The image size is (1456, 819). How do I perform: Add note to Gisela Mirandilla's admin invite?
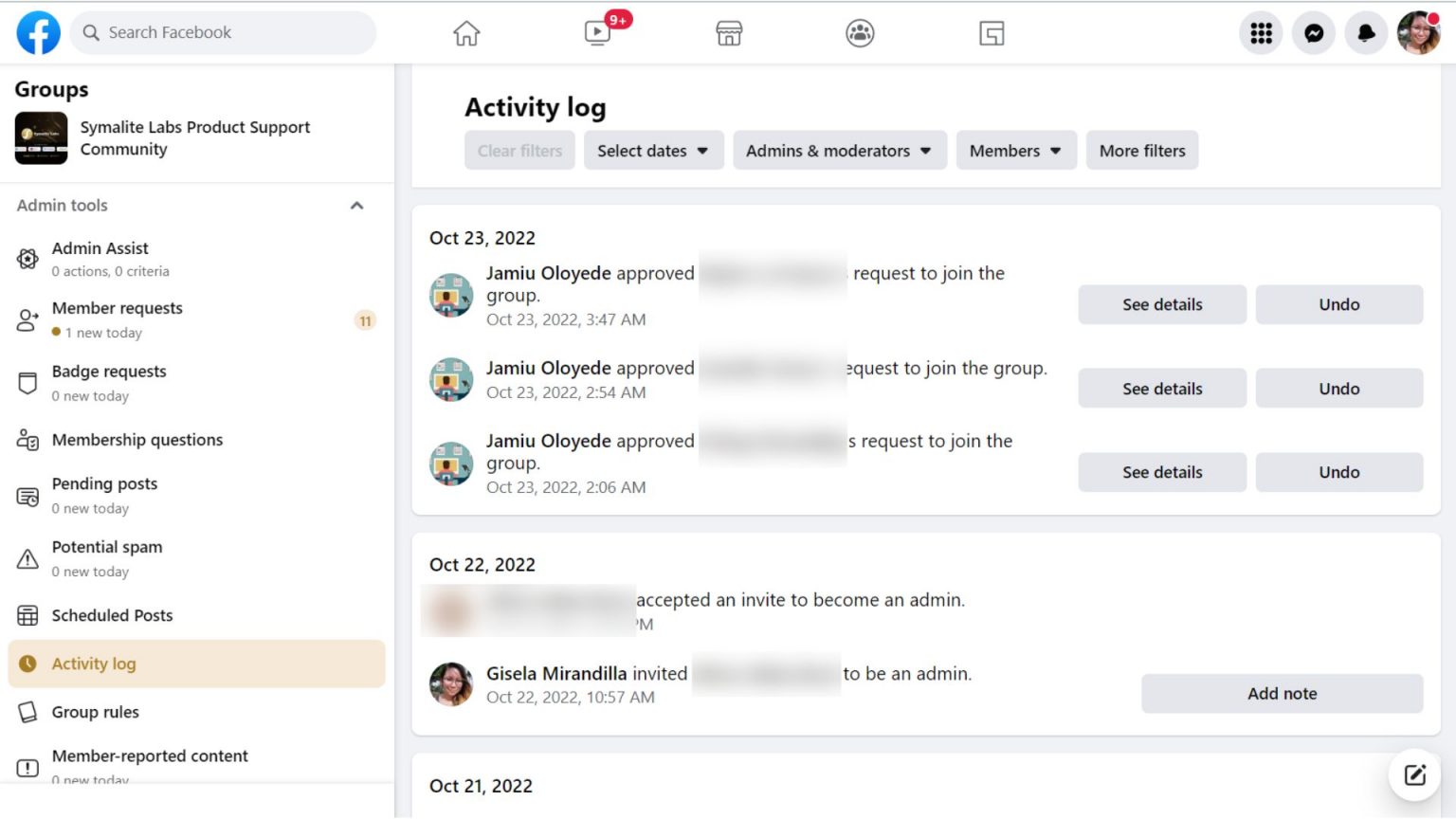(1282, 693)
